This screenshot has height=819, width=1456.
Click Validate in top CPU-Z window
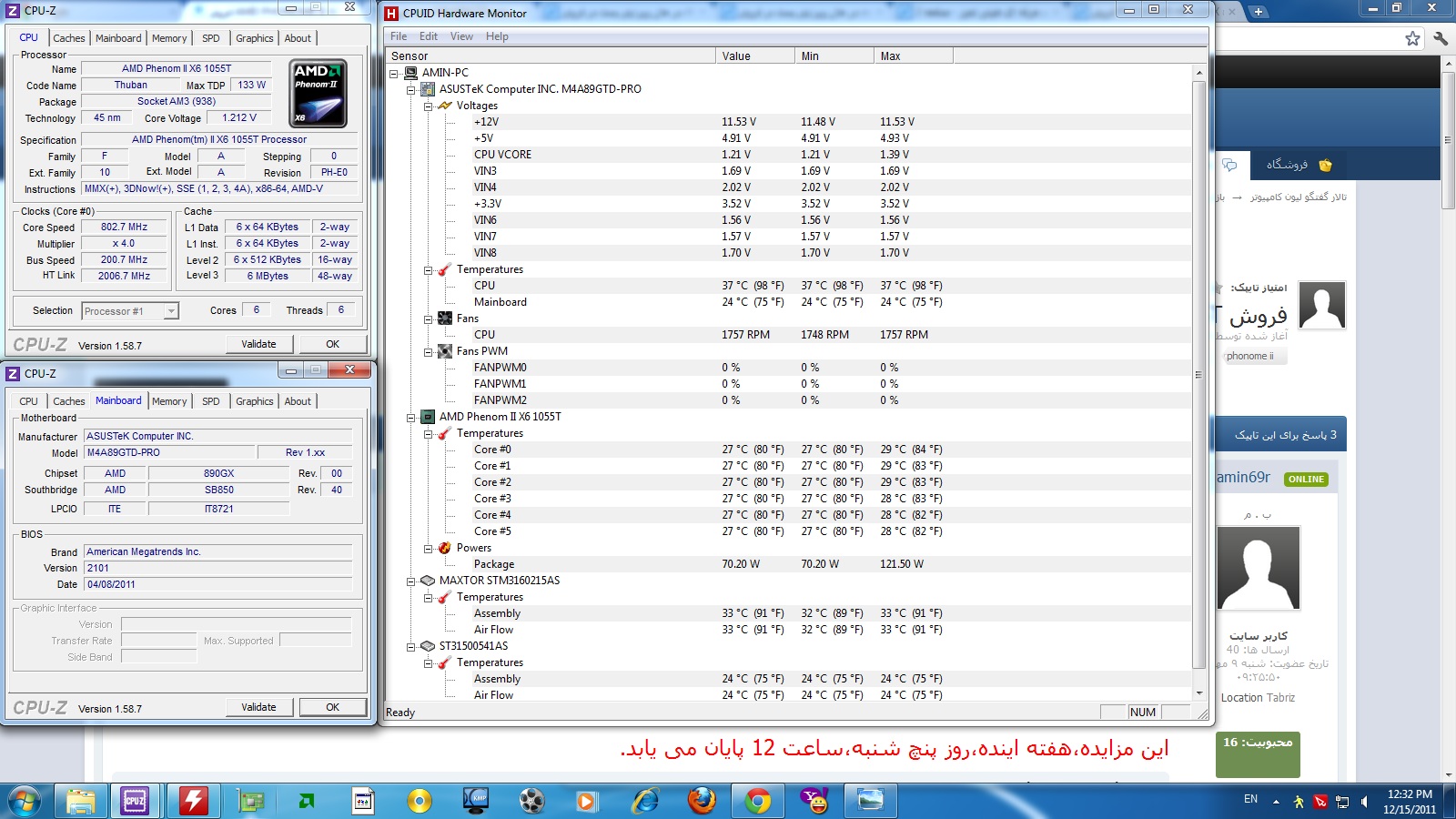[258, 344]
